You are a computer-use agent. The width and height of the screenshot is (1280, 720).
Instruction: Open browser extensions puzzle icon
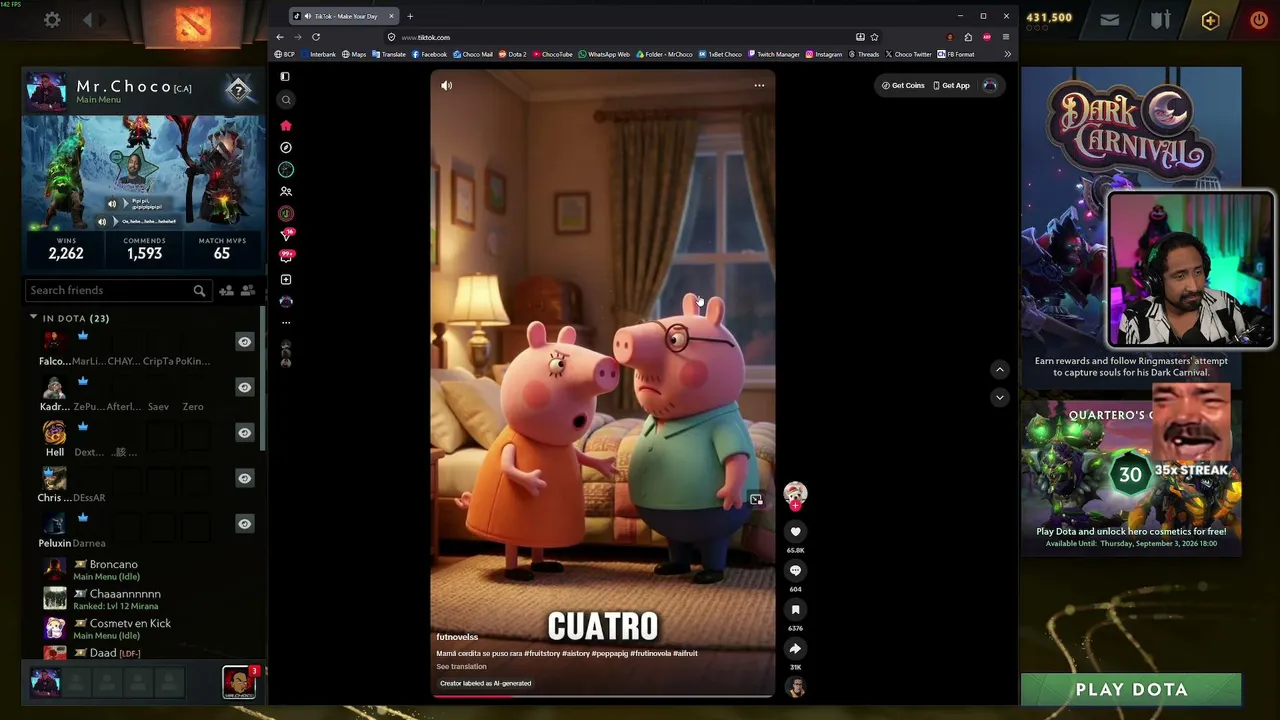968,37
